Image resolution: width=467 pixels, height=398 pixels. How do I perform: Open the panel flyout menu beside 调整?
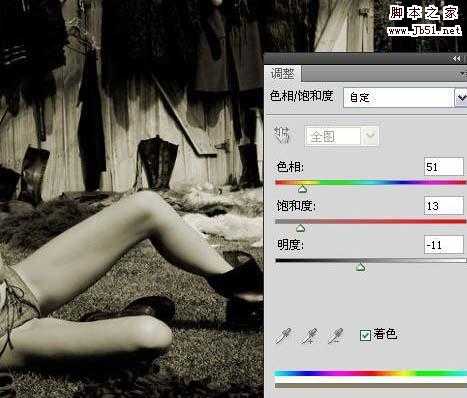tap(463, 74)
